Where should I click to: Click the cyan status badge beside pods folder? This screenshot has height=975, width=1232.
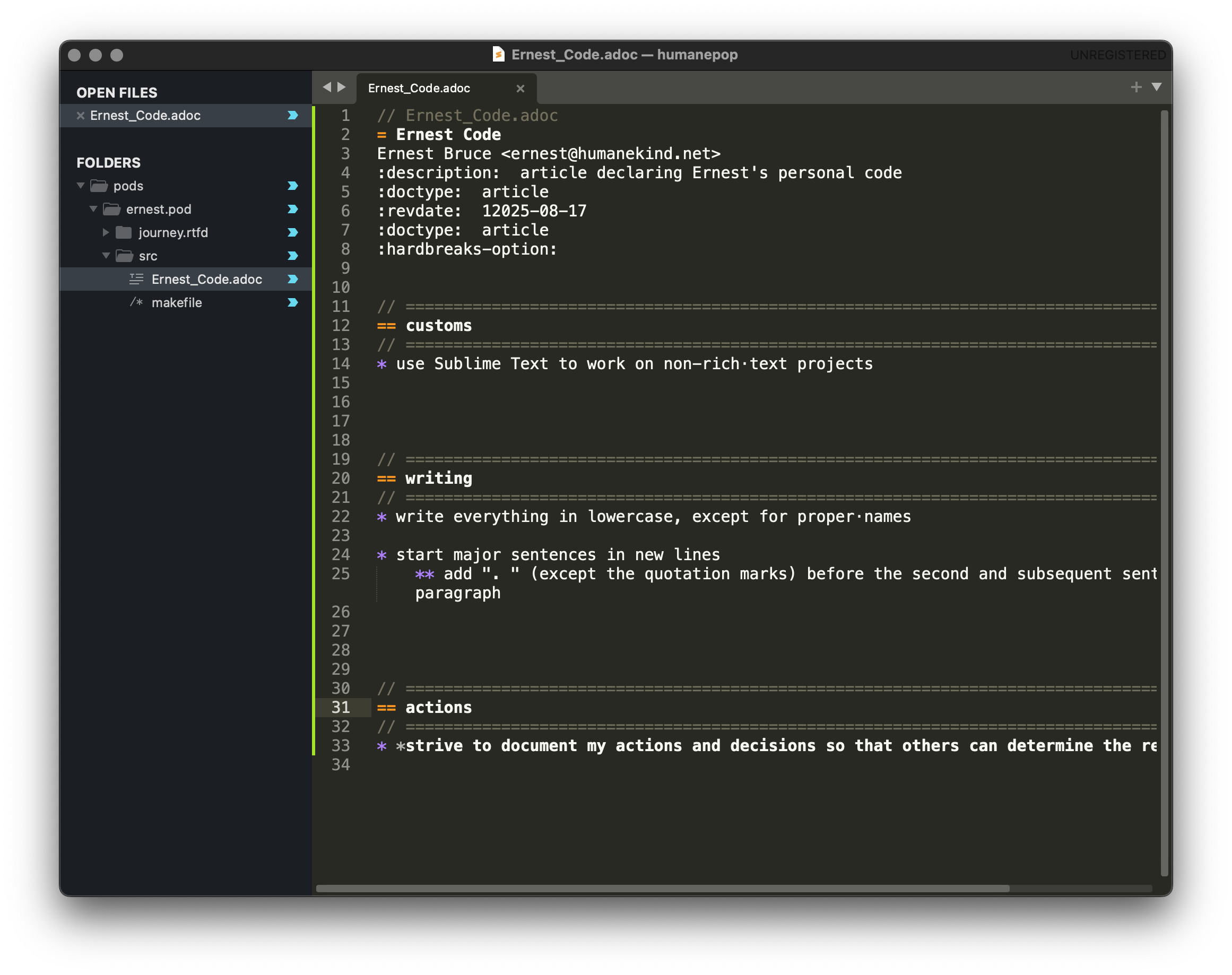[x=293, y=186]
